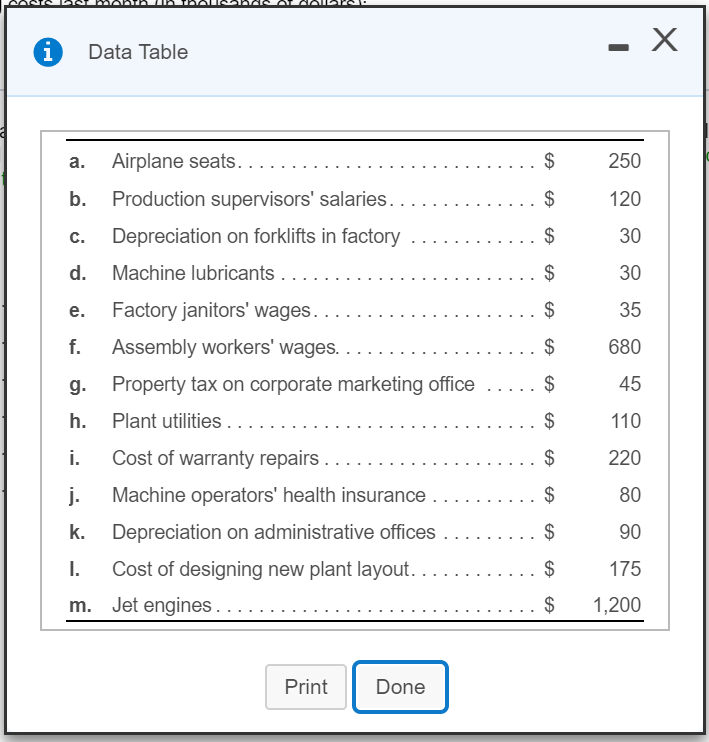Image resolution: width=709 pixels, height=742 pixels.
Task: Click the value 80 for health insurance
Action: pyautogui.click(x=630, y=495)
